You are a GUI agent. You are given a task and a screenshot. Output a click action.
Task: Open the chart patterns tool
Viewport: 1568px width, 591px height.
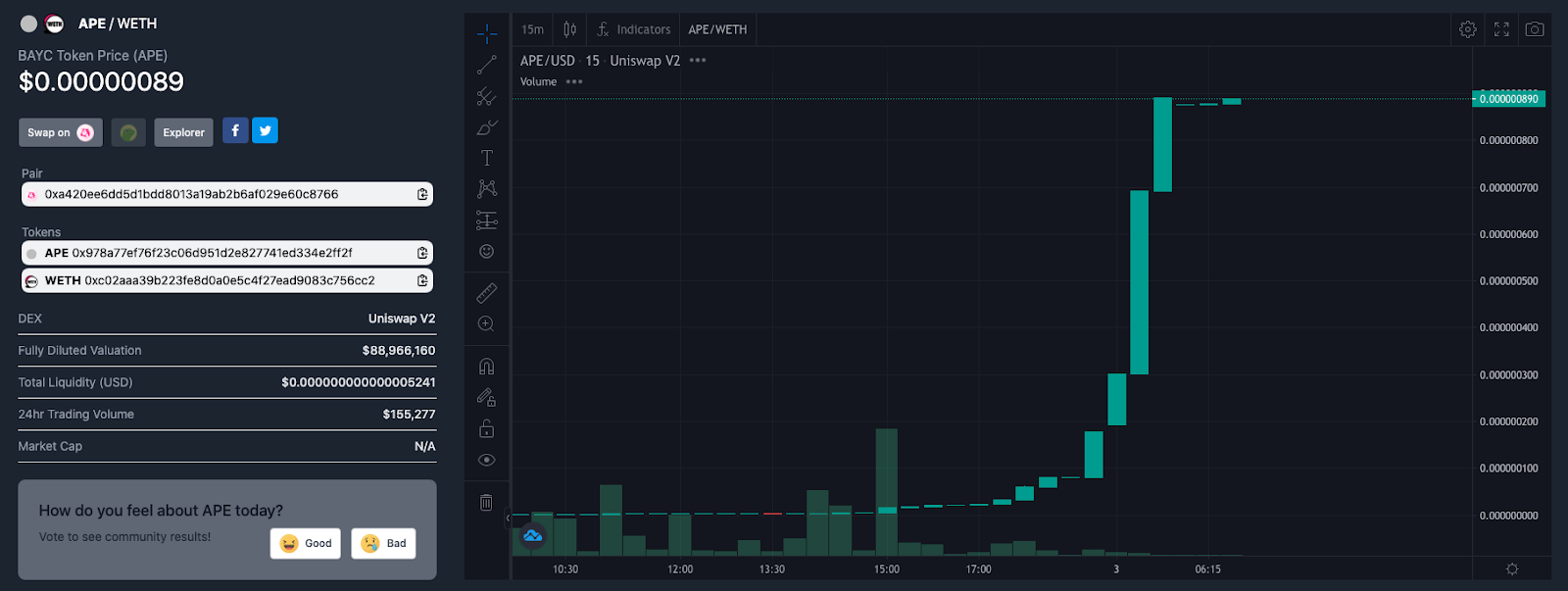(487, 188)
